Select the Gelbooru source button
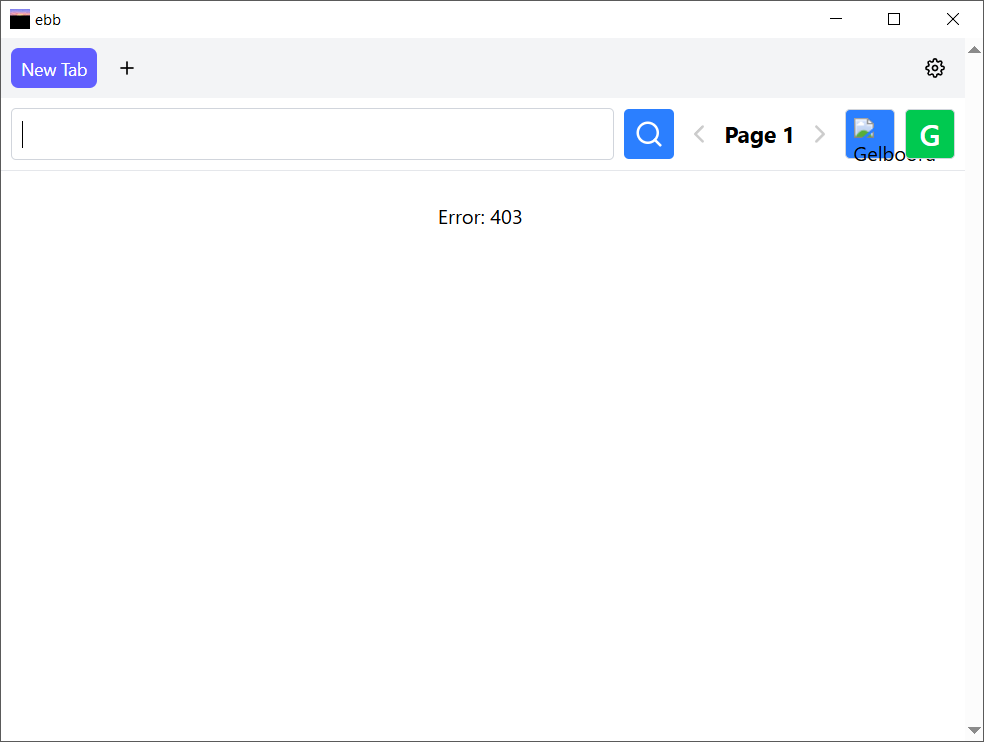The width and height of the screenshot is (984, 742). tap(869, 134)
